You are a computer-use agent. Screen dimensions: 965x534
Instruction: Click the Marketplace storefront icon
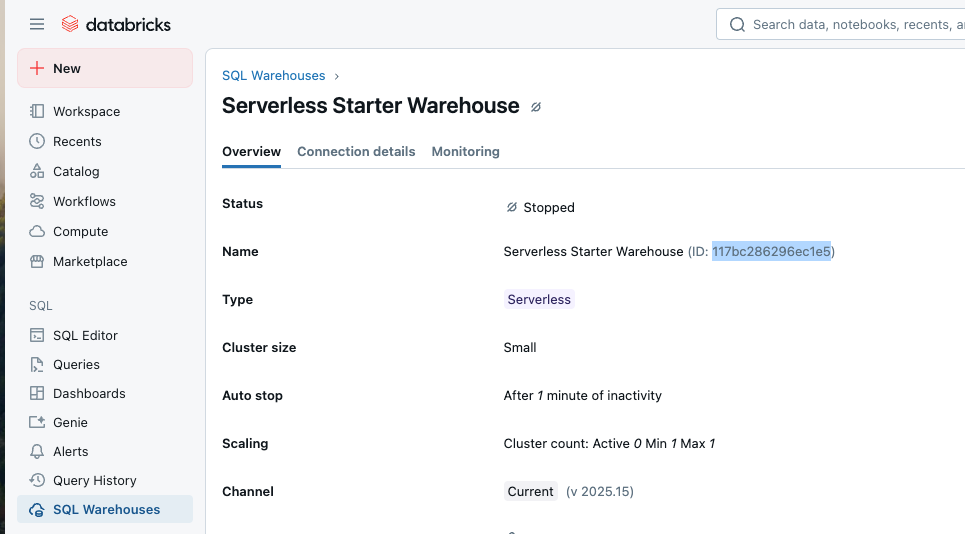click(x=37, y=261)
